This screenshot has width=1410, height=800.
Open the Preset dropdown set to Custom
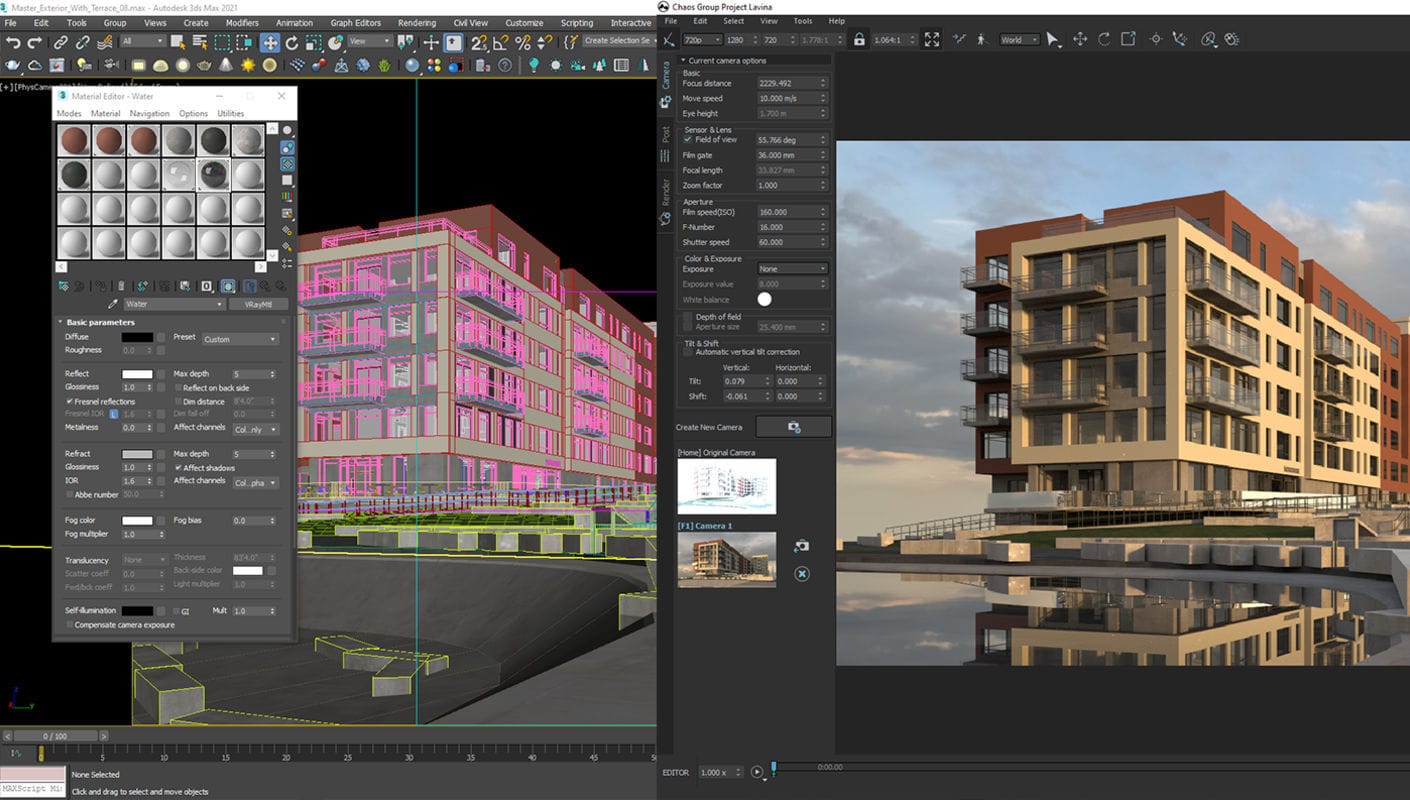(239, 339)
